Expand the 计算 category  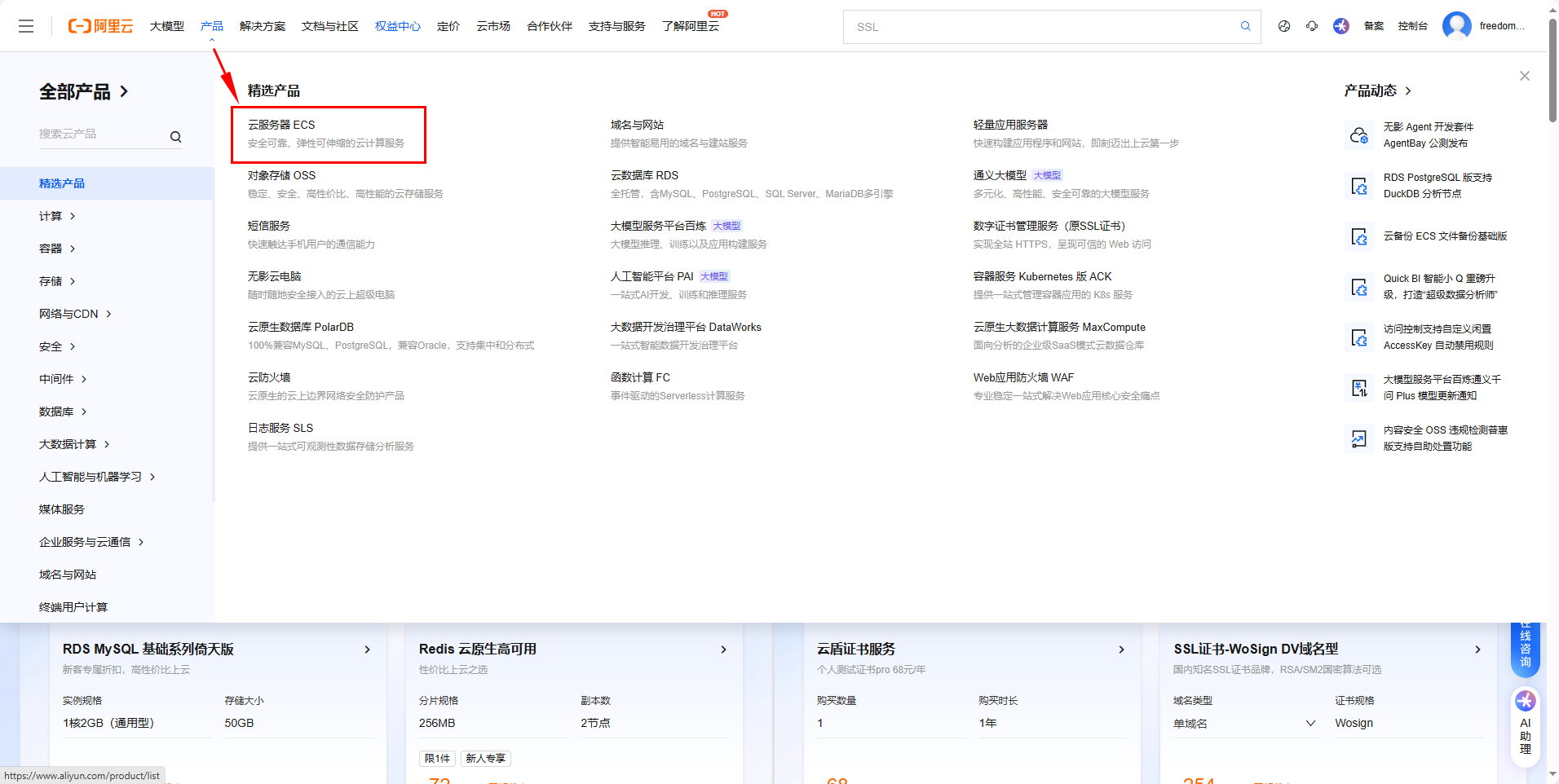click(x=57, y=216)
